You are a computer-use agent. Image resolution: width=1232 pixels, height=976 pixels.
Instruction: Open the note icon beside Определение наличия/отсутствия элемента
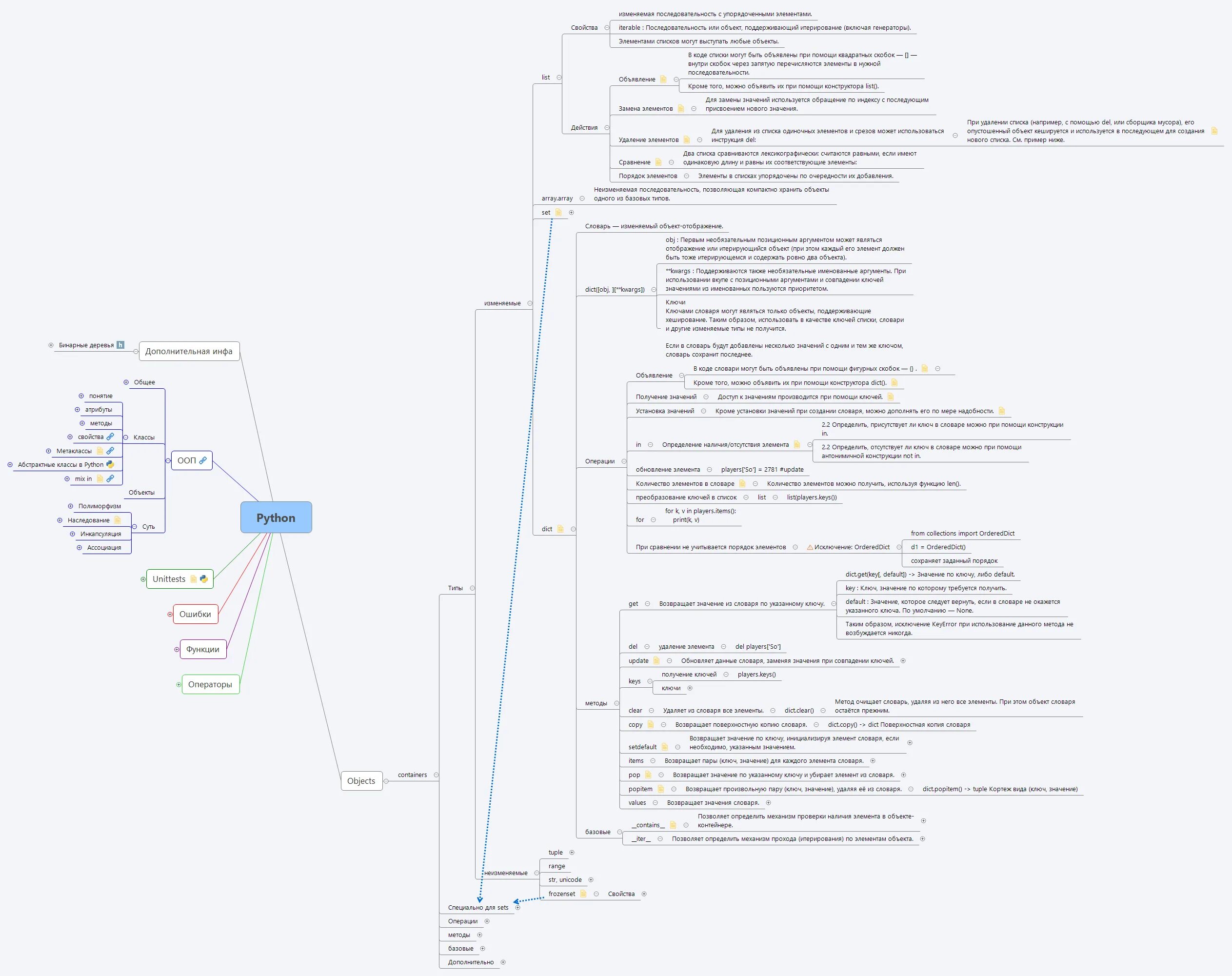(796, 444)
